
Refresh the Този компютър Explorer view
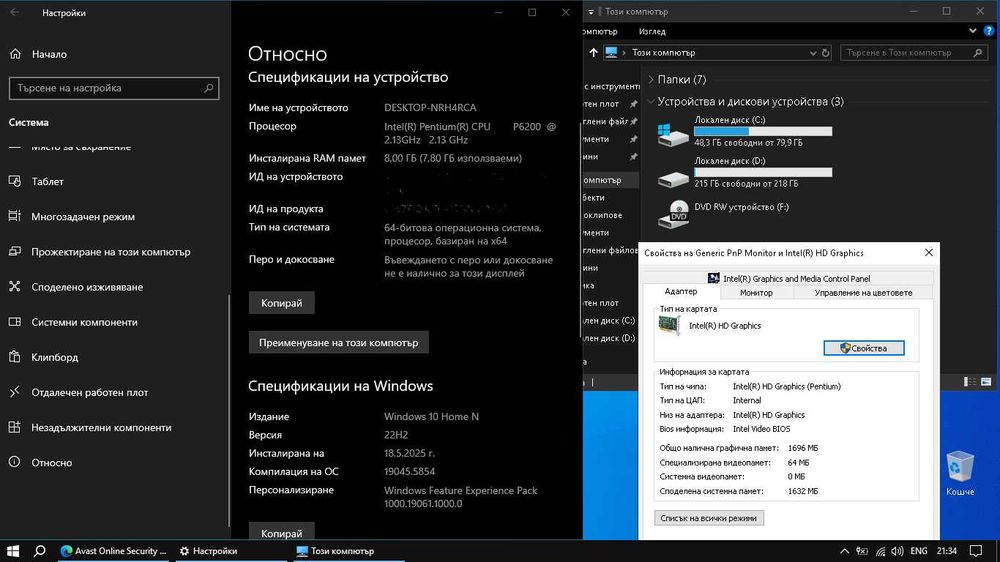coord(825,53)
